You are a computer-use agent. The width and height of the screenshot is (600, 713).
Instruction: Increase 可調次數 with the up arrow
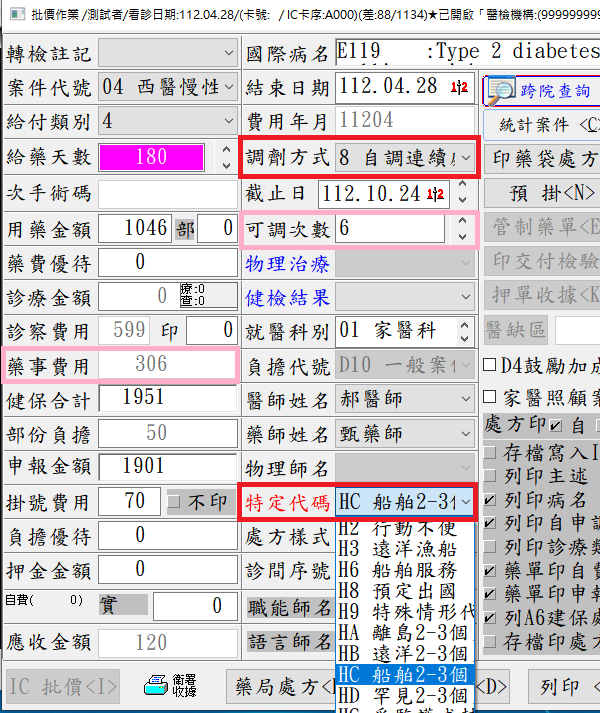461,222
